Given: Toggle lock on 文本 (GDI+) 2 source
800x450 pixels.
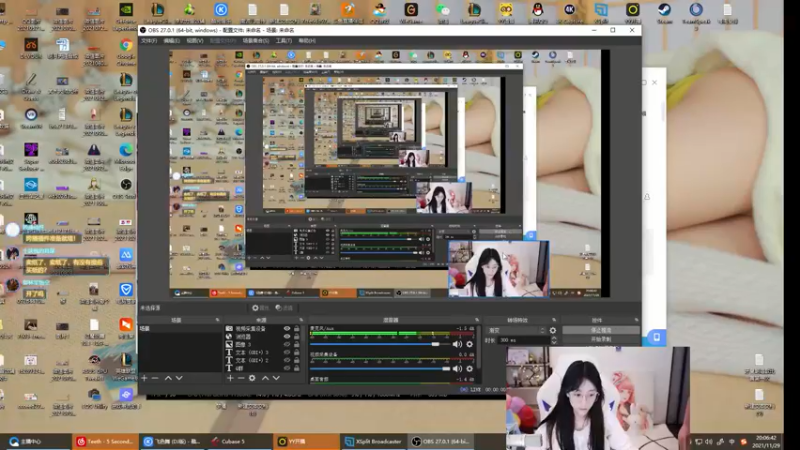Looking at the screenshot, I should [296, 360].
